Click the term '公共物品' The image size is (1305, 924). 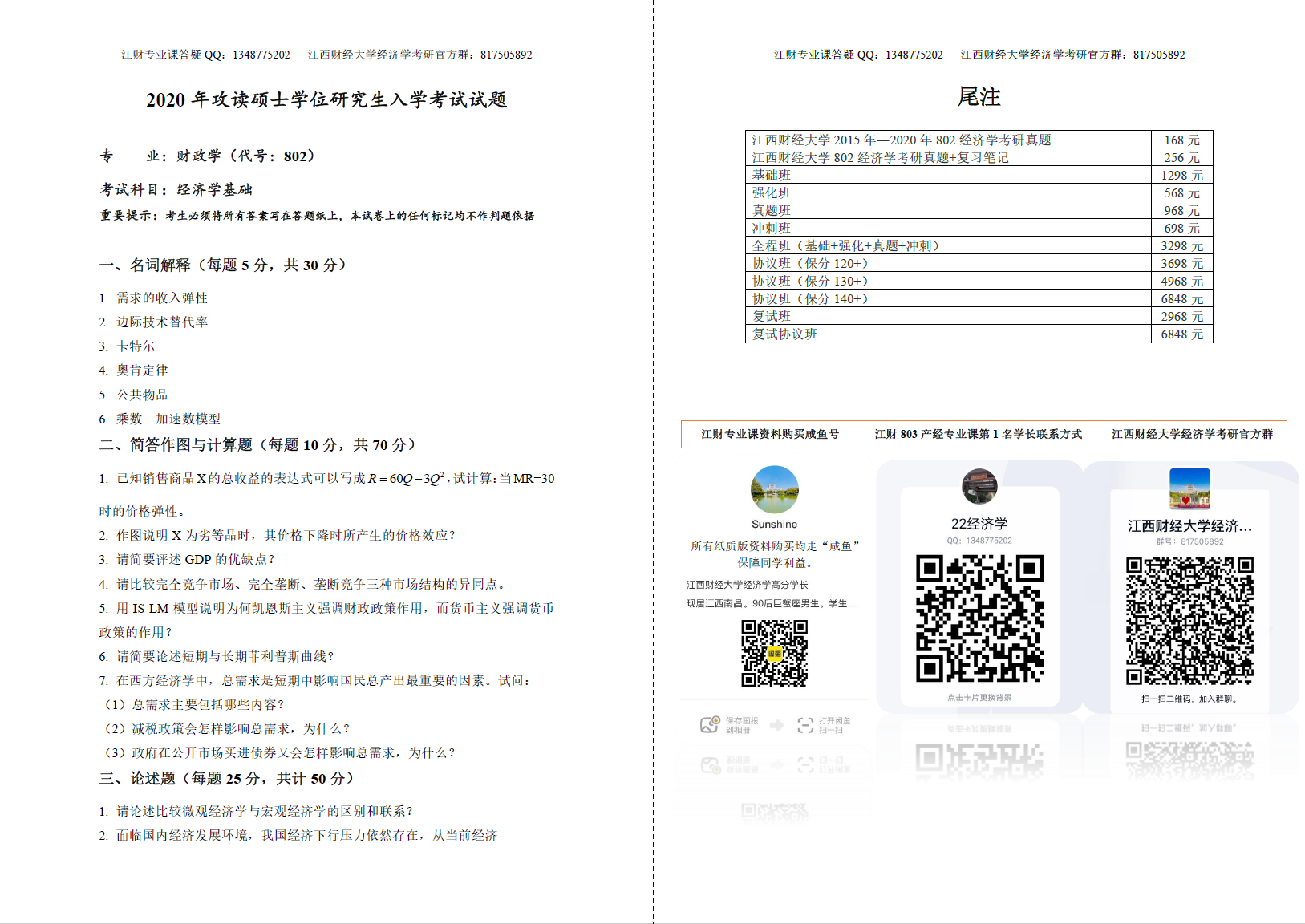(x=142, y=395)
